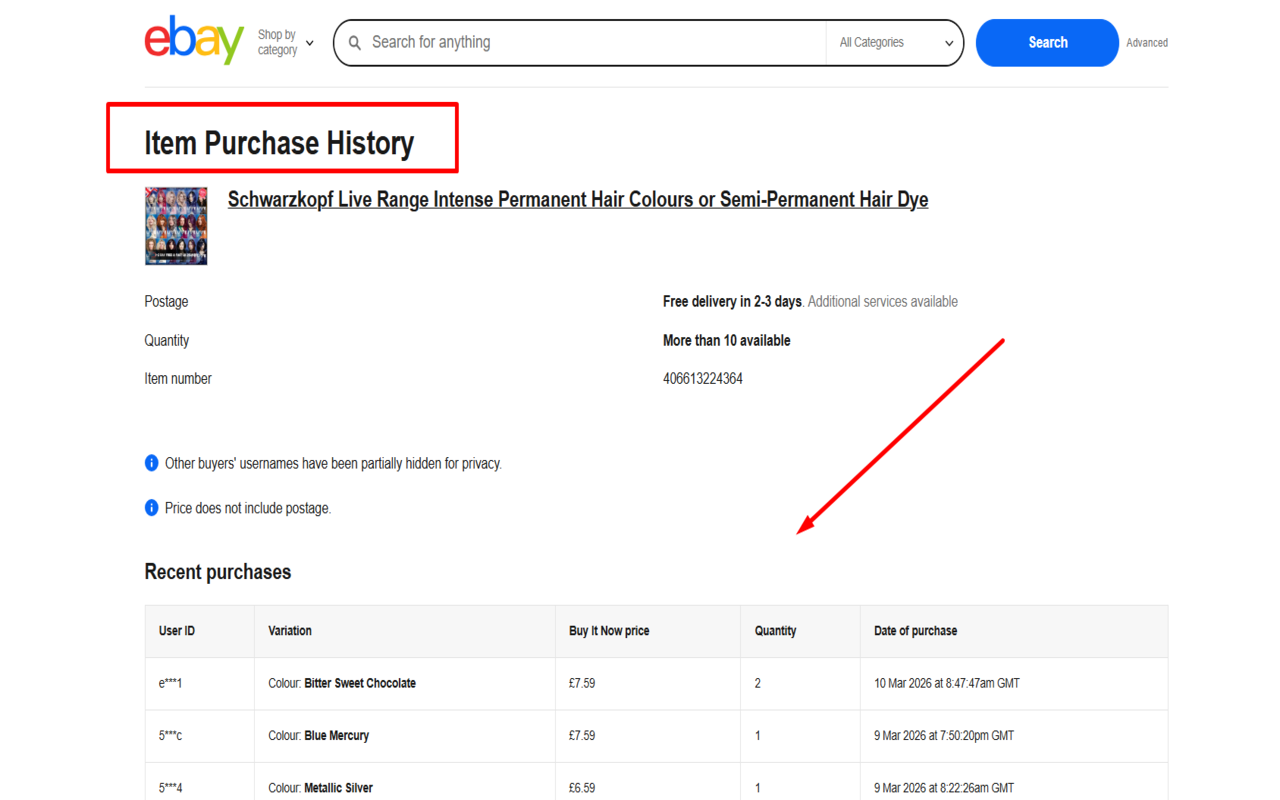Click quantity 2 in e***1 row
The width and height of the screenshot is (1280, 800).
(x=758, y=684)
